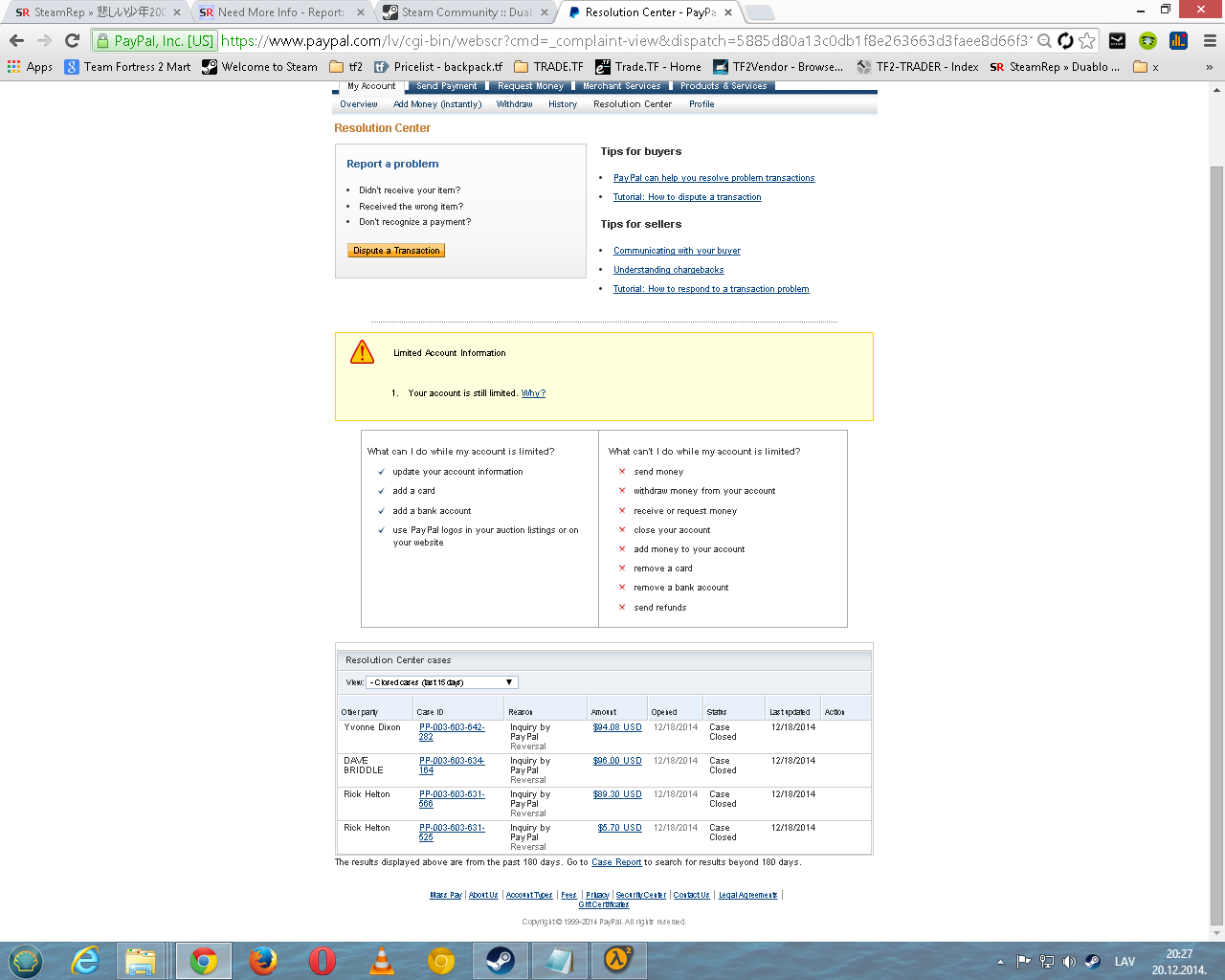Image resolution: width=1225 pixels, height=980 pixels.
Task: Expand the bookmarks overflow chevron
Action: click(1209, 67)
